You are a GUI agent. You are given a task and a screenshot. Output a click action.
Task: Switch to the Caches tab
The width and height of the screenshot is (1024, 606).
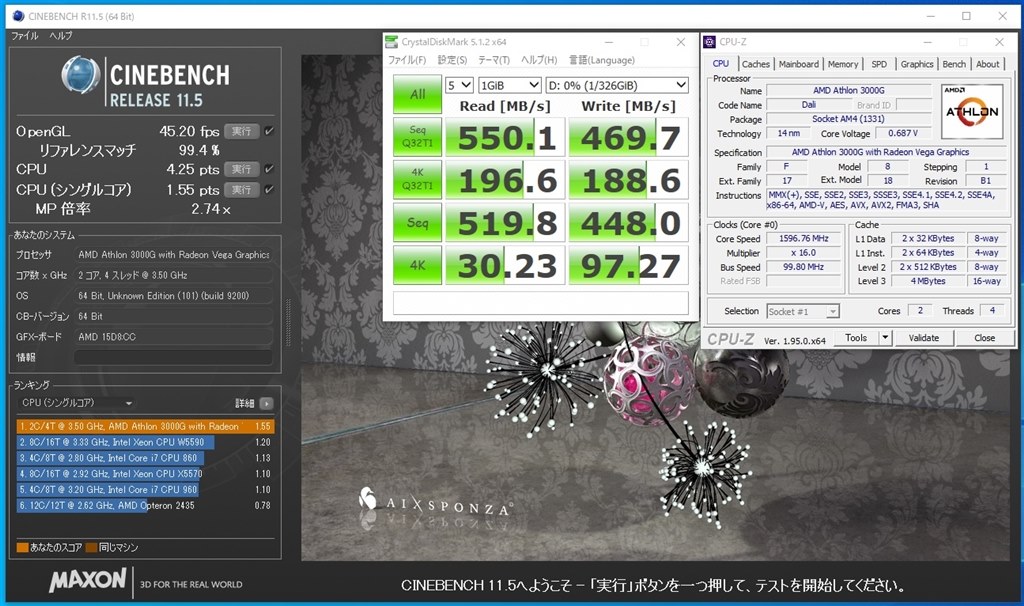(756, 64)
